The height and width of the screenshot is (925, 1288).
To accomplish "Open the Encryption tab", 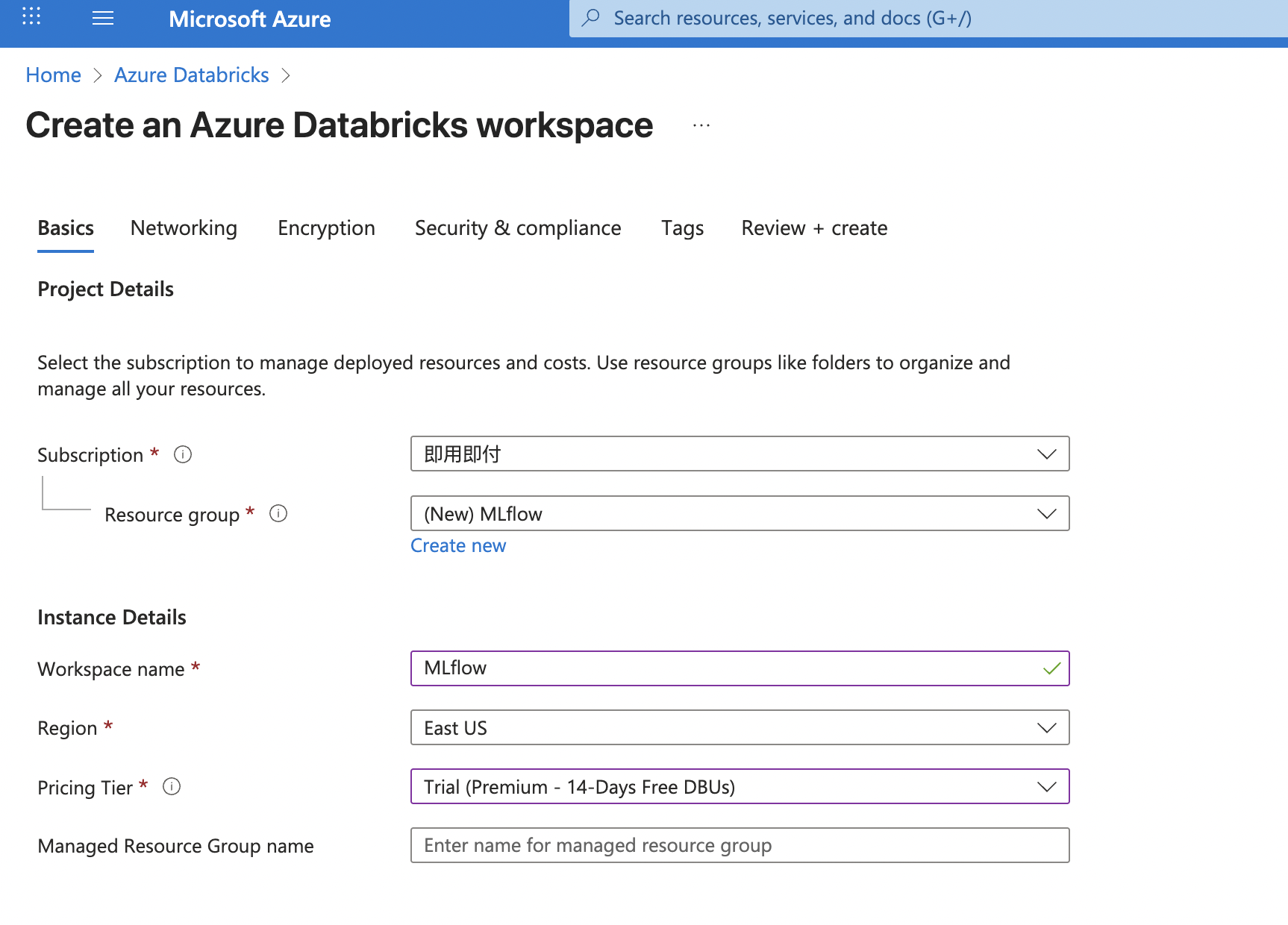I will [327, 228].
